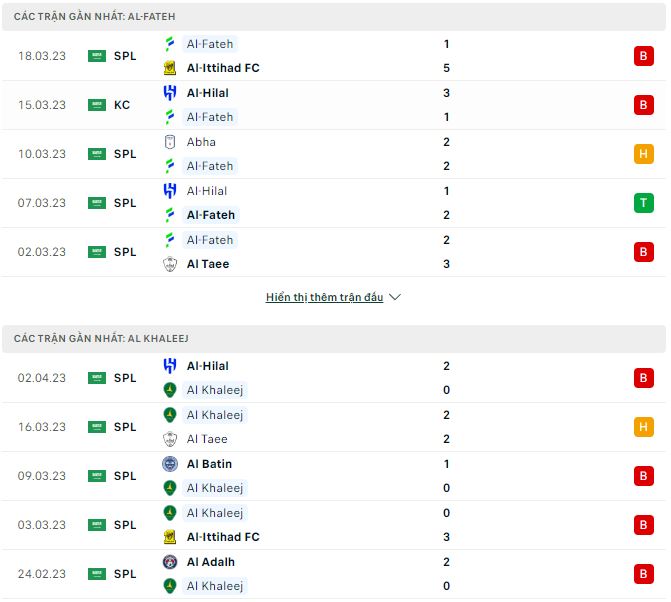
Task: Click green T result badge
Action: point(643,203)
